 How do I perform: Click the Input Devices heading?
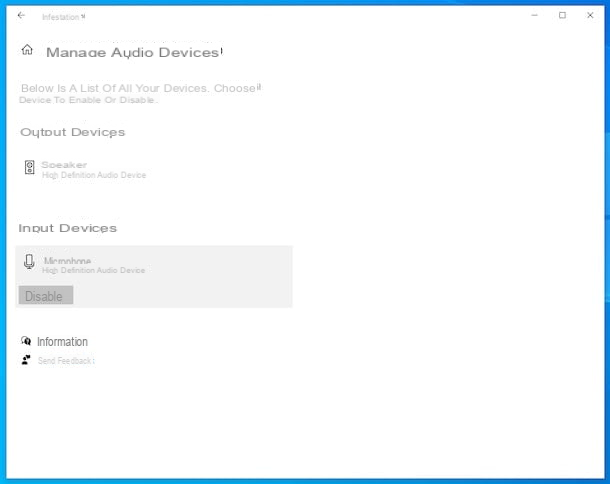pyautogui.click(x=68, y=228)
